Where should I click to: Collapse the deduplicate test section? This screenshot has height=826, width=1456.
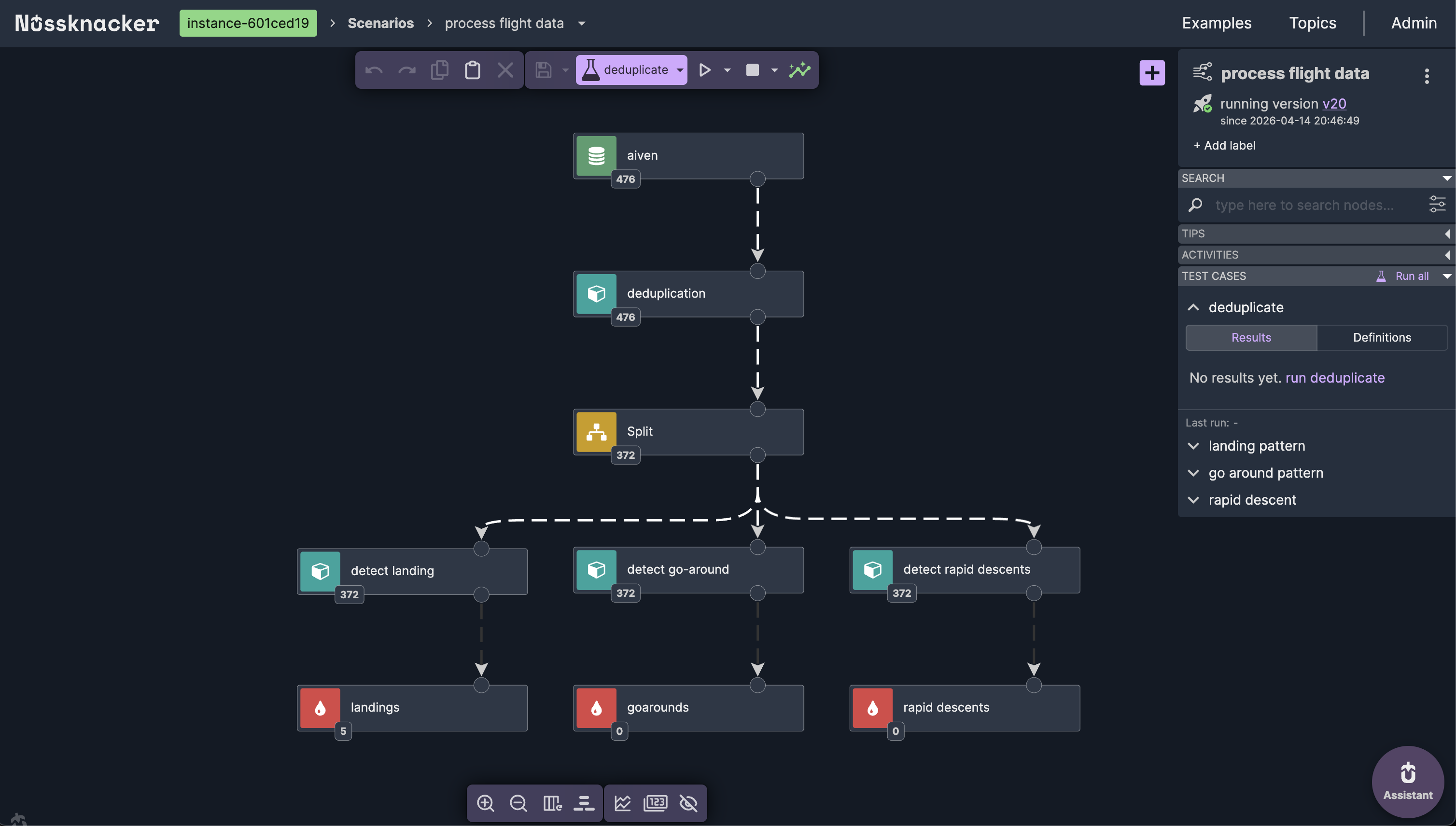click(x=1193, y=307)
